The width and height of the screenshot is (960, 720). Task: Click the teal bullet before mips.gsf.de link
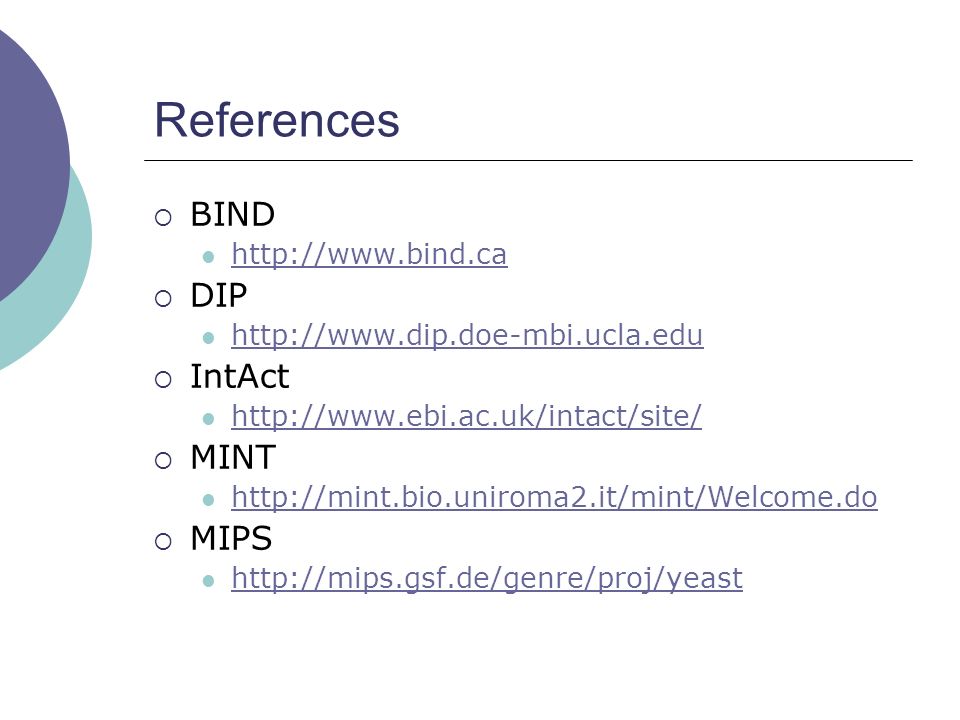click(208, 580)
